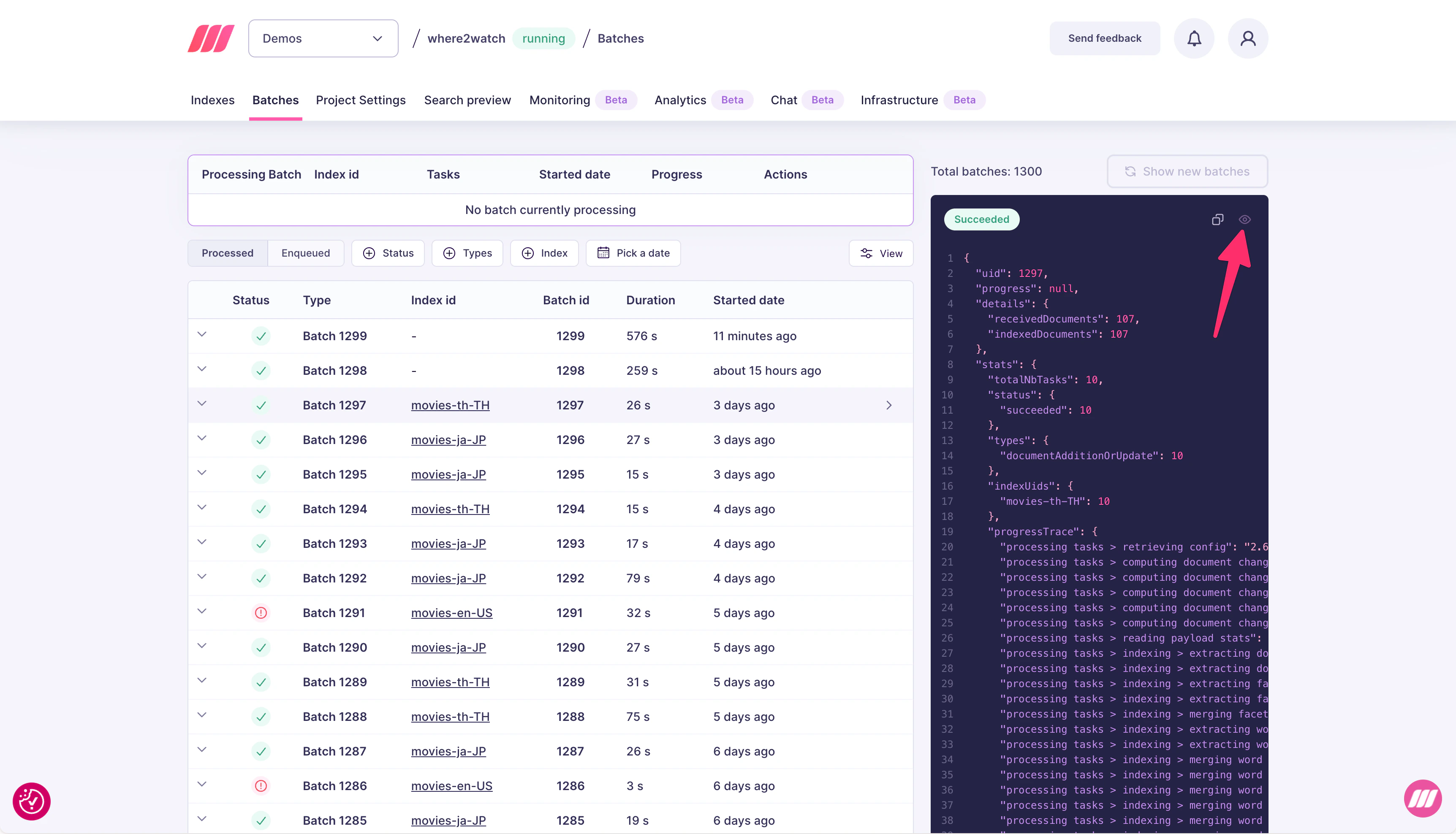This screenshot has height=834, width=1456.
Task: Open the Analytics Beta tab
Action: pos(679,100)
